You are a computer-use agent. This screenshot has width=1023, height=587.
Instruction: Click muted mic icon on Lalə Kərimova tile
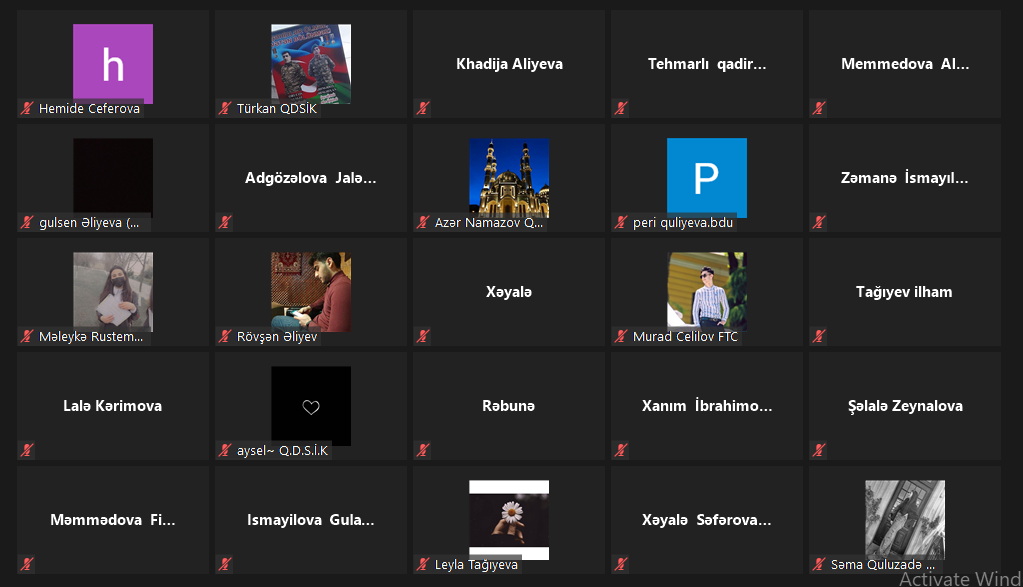(x=27, y=450)
